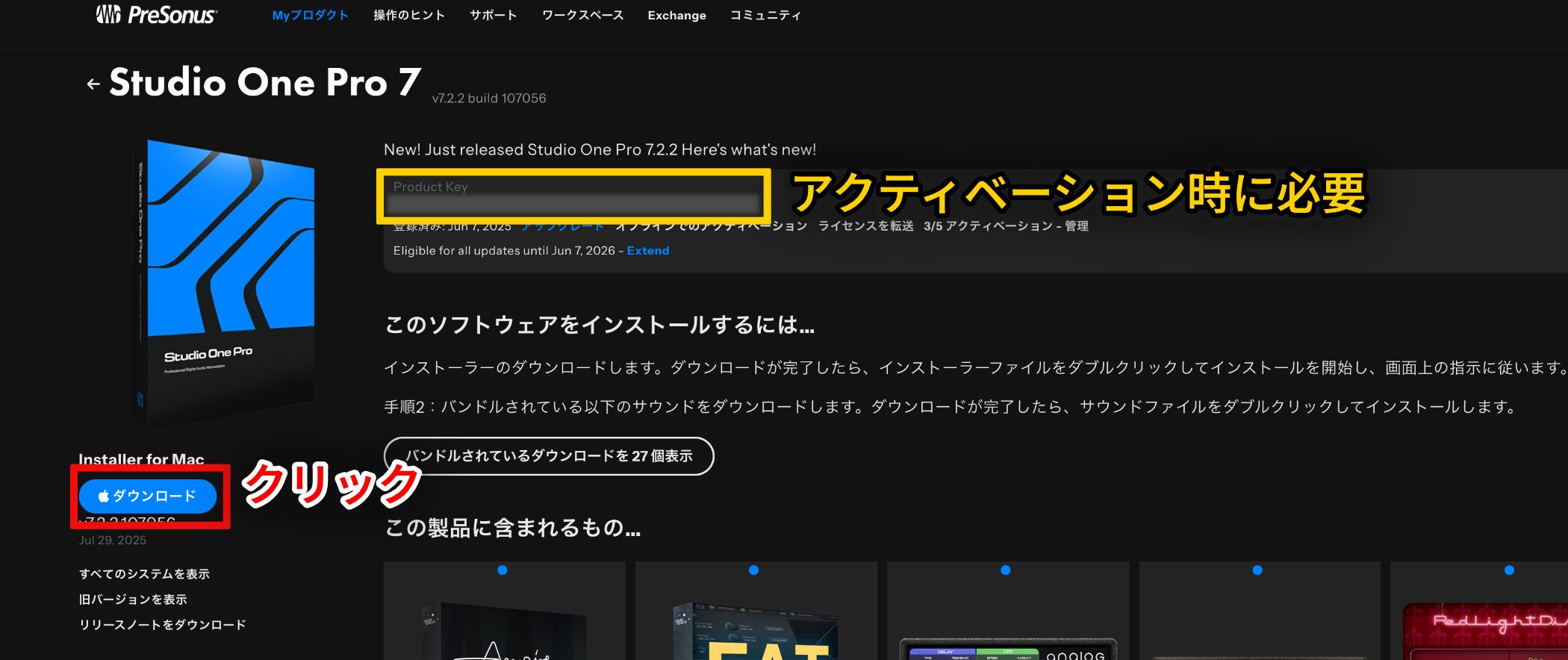This screenshot has width=1568, height=660.
Task: Click the Extend link for update eligibility
Action: pyautogui.click(x=647, y=251)
